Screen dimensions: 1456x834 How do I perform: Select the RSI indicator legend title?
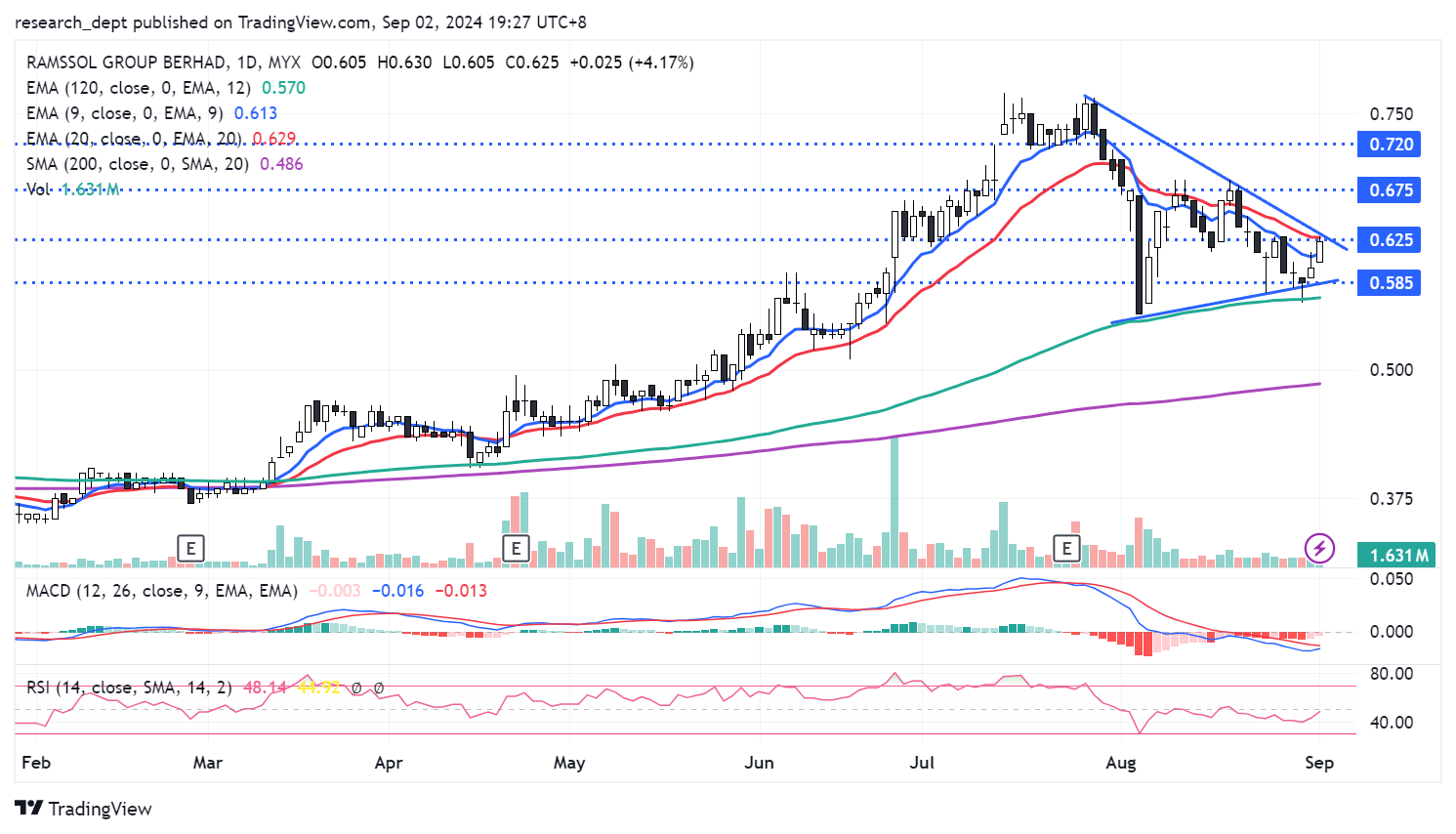click(129, 688)
